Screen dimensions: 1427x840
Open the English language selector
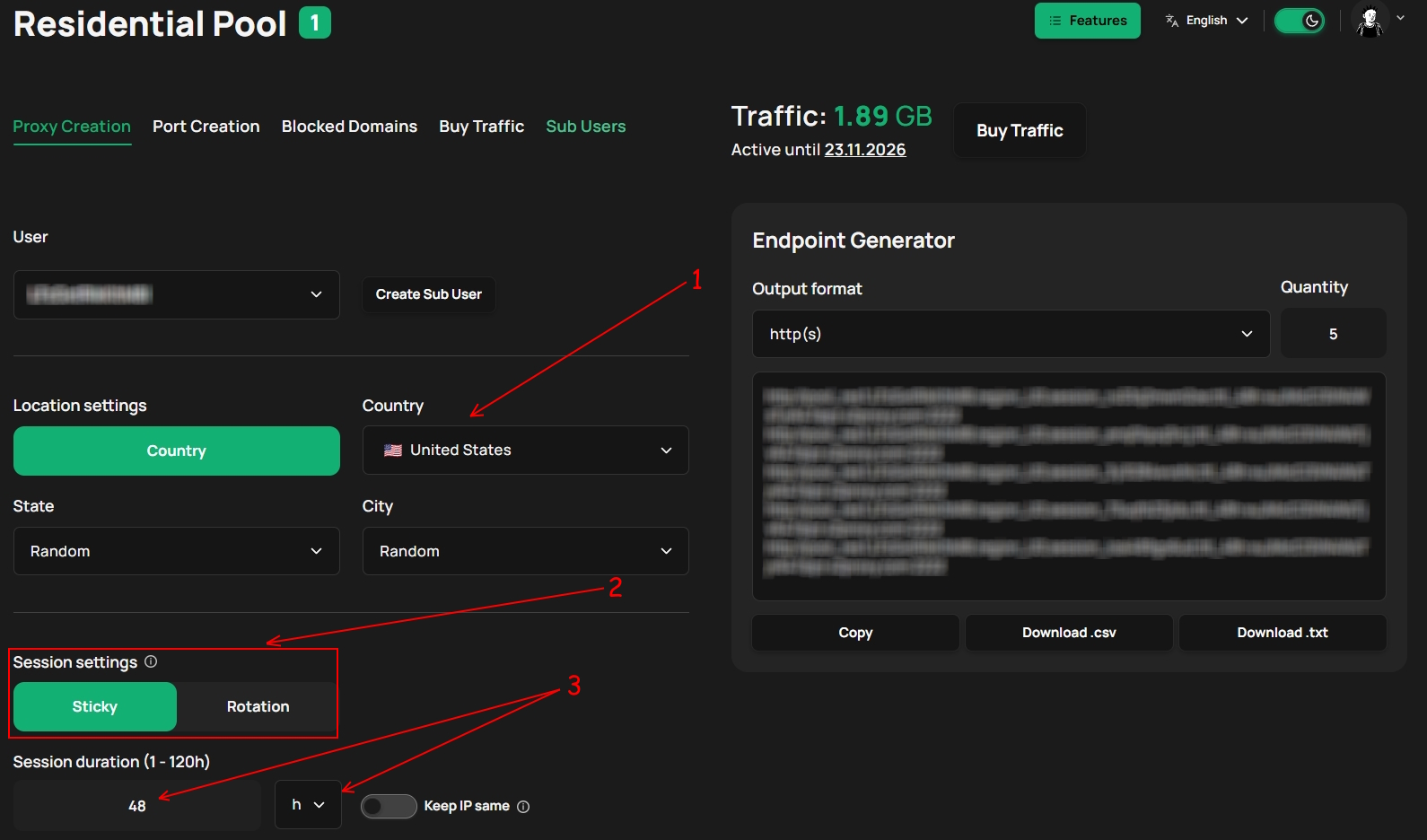tap(1206, 21)
